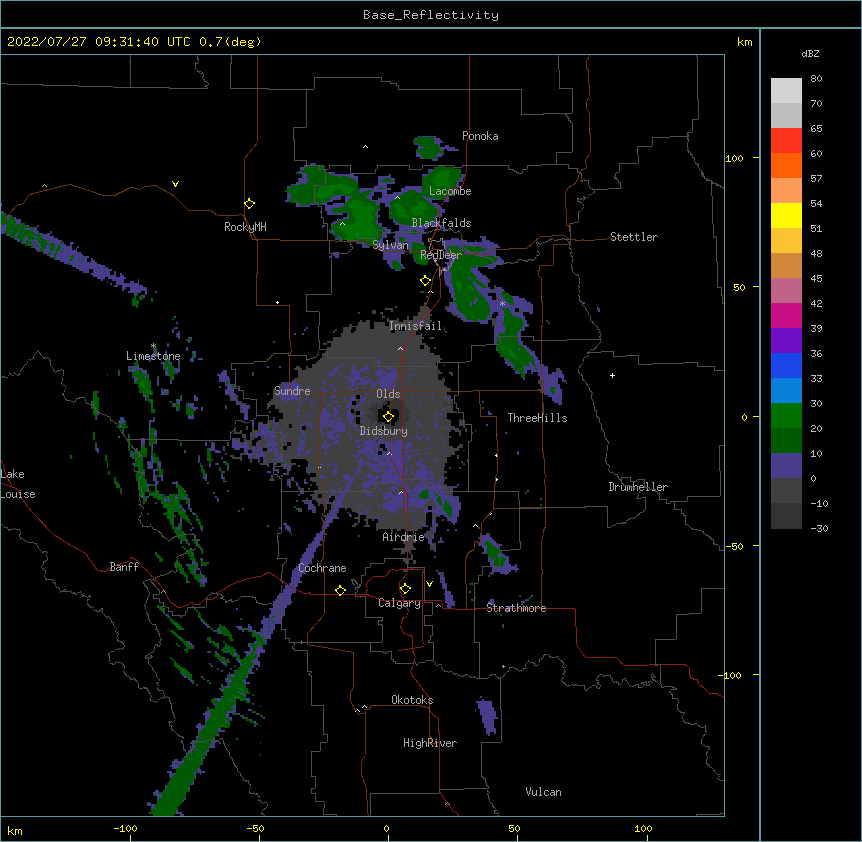Pick the red swatch in dBZ legend
The width and height of the screenshot is (862, 842).
pos(786,141)
